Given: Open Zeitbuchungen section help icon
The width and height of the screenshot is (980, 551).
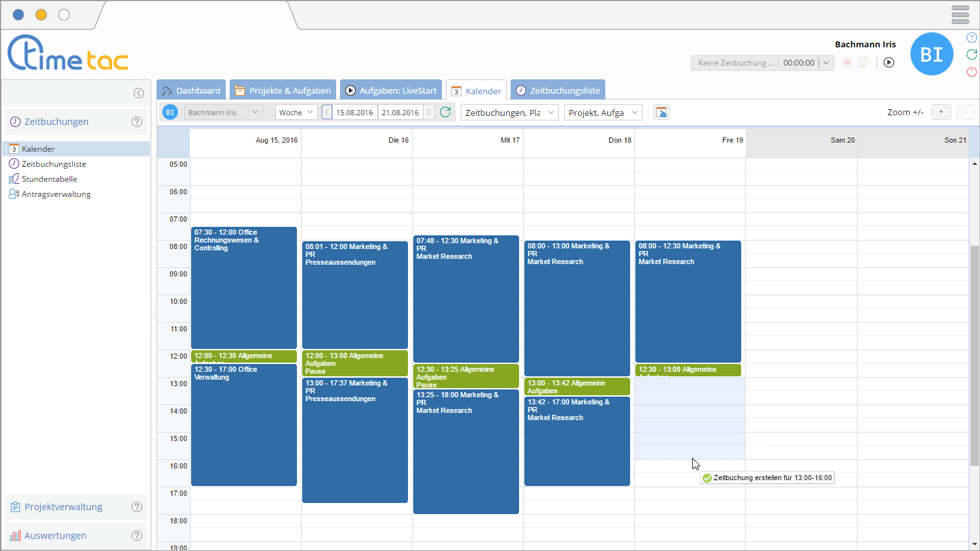Looking at the screenshot, I should 137,122.
